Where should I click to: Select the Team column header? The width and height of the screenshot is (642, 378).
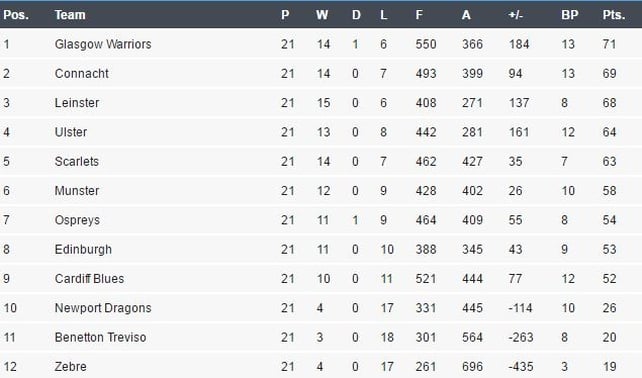[x=70, y=15]
